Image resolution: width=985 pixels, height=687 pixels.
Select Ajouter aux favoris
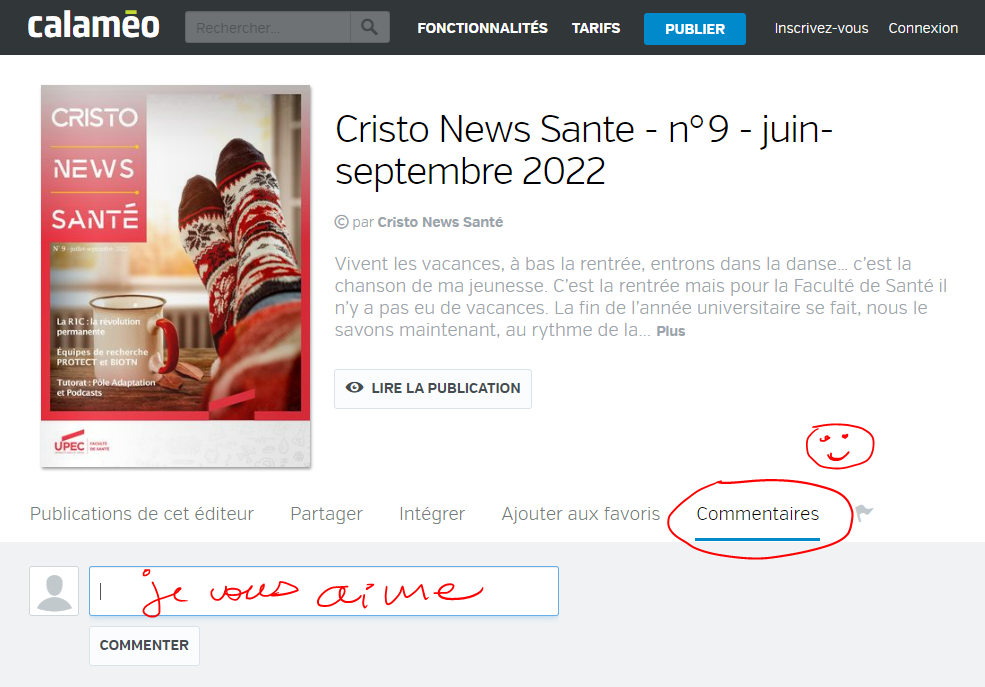coord(580,514)
